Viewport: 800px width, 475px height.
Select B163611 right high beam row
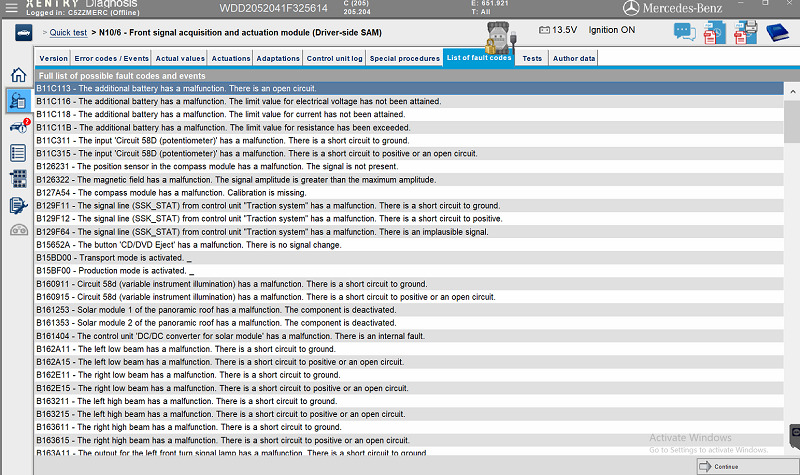409,427
